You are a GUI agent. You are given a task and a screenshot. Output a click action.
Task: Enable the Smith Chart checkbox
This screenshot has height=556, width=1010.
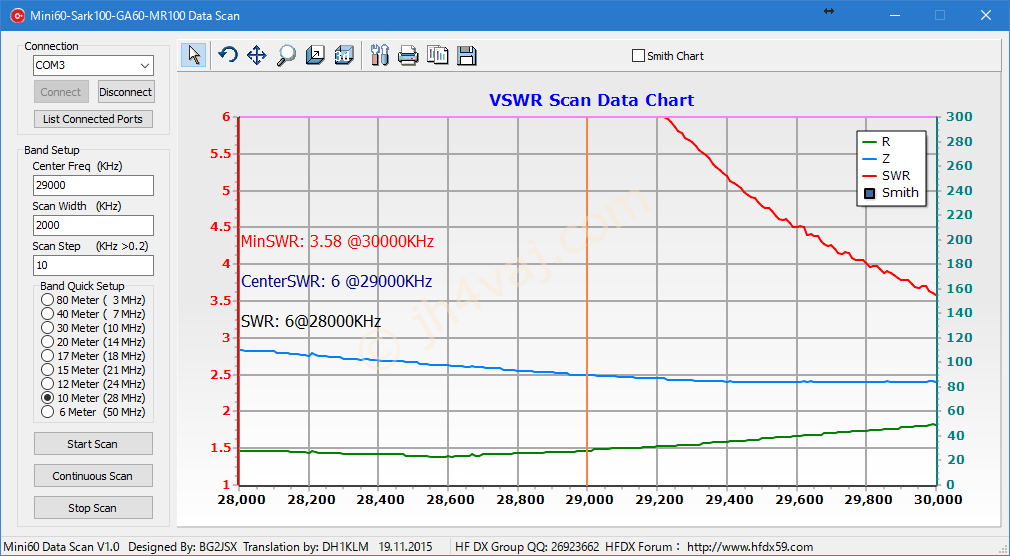click(x=638, y=55)
